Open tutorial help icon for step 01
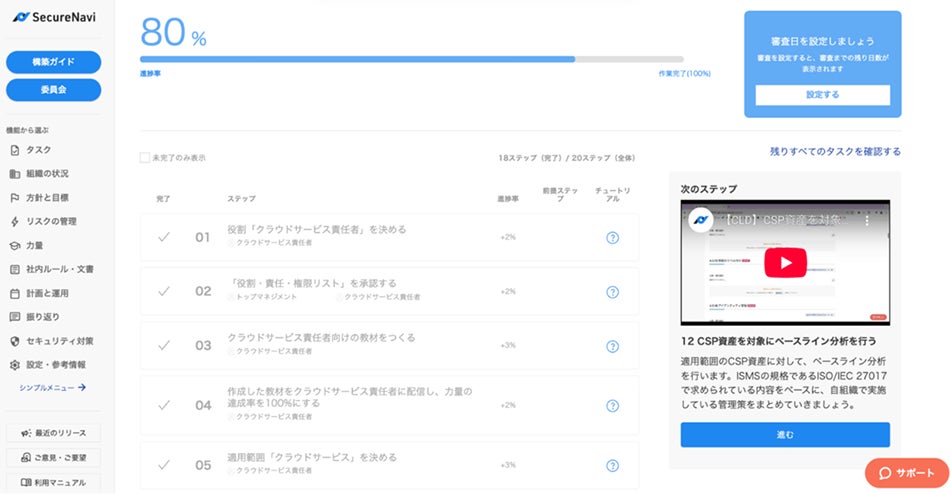951x494 pixels. point(613,238)
